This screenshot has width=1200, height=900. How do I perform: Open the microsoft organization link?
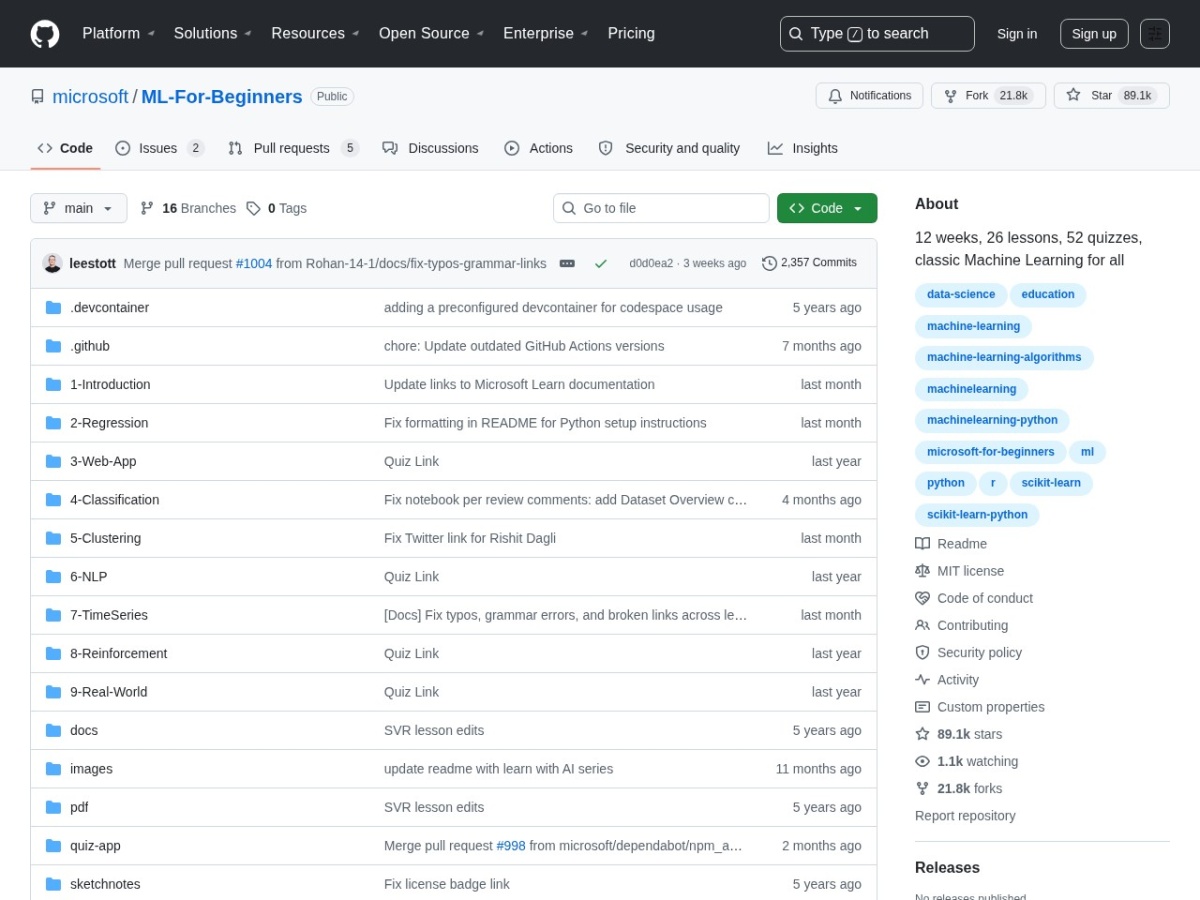pos(90,97)
